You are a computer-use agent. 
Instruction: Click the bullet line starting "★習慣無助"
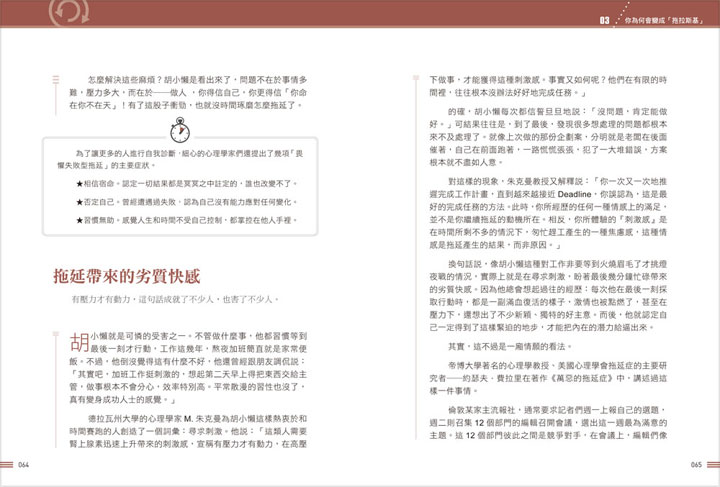pyautogui.click(x=186, y=220)
